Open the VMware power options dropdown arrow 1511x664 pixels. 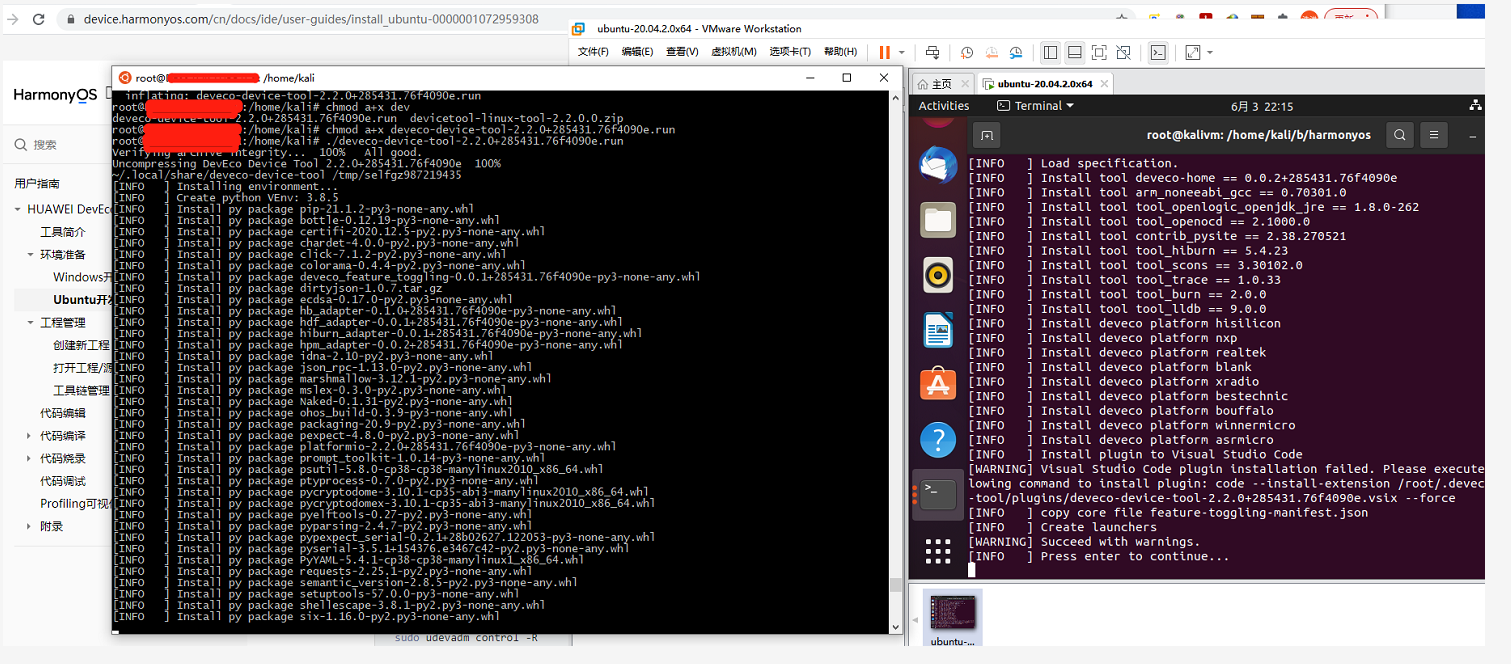902,52
